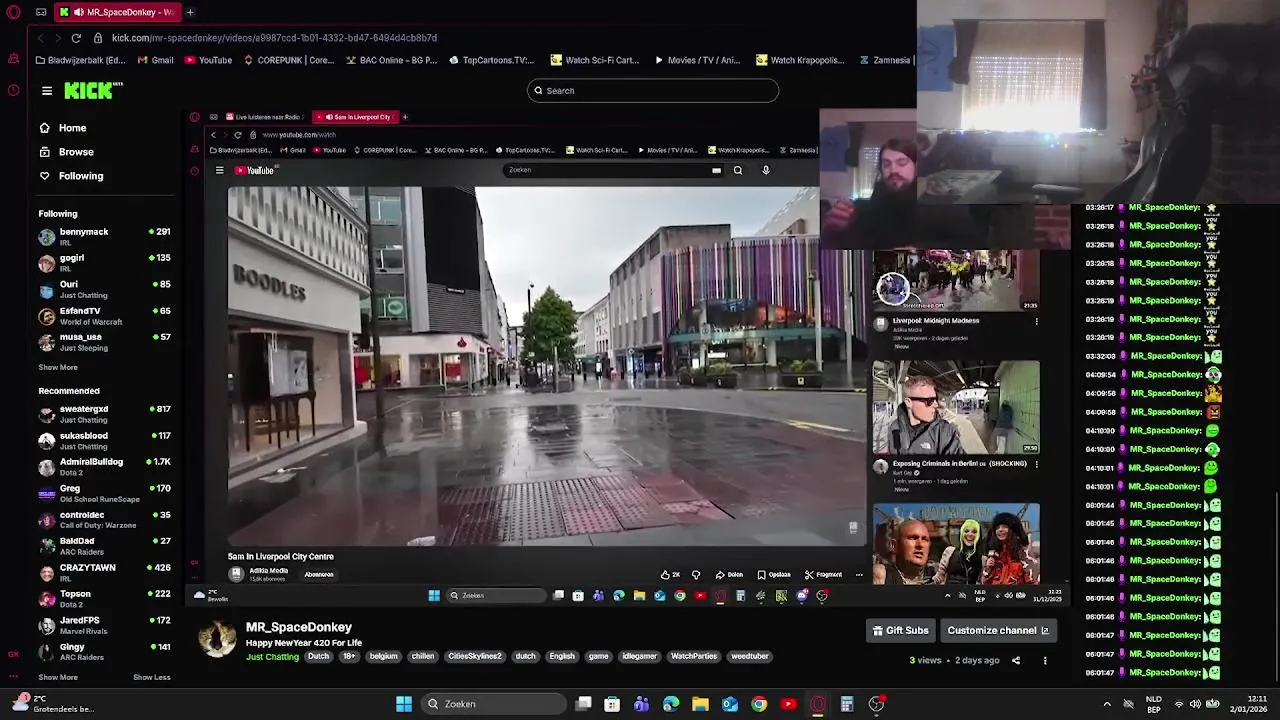Viewport: 1280px width, 720px height.
Task: Open followed channel bennymack
Action: tap(104, 236)
